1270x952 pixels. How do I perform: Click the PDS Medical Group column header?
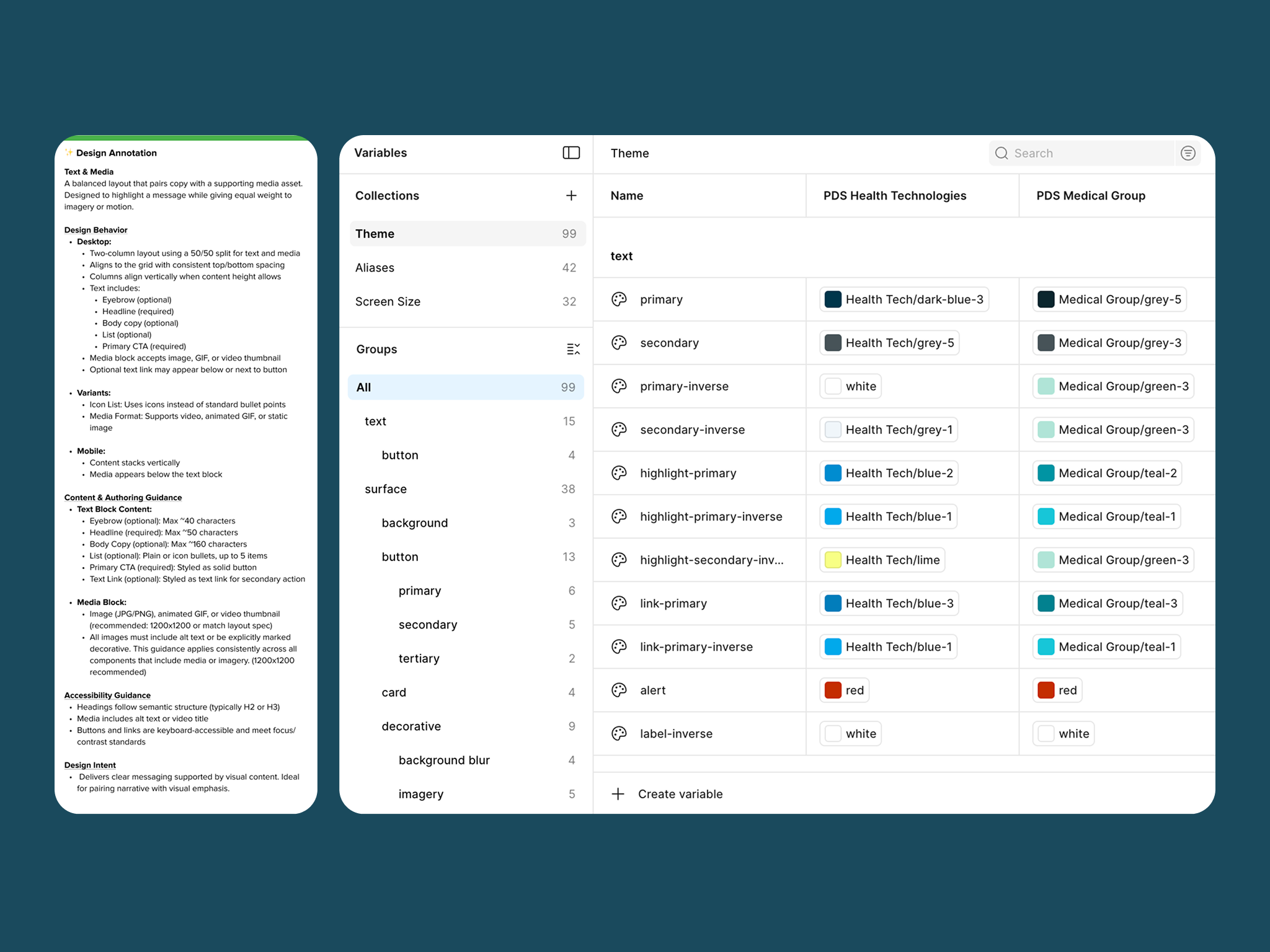coord(1090,196)
